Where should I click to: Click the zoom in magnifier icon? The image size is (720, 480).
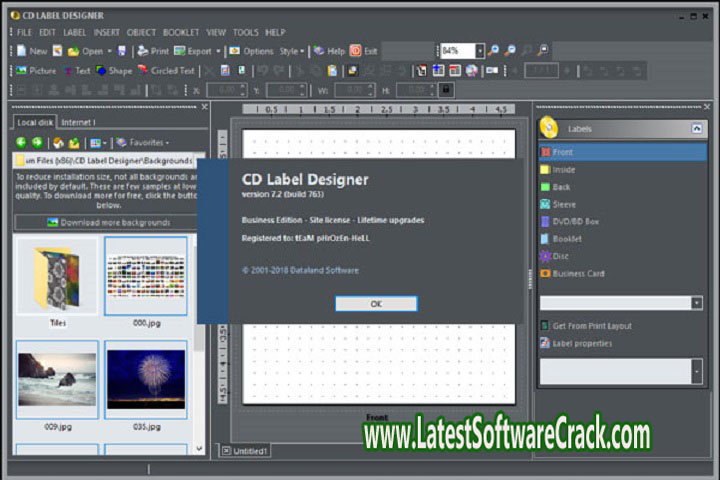(494, 51)
